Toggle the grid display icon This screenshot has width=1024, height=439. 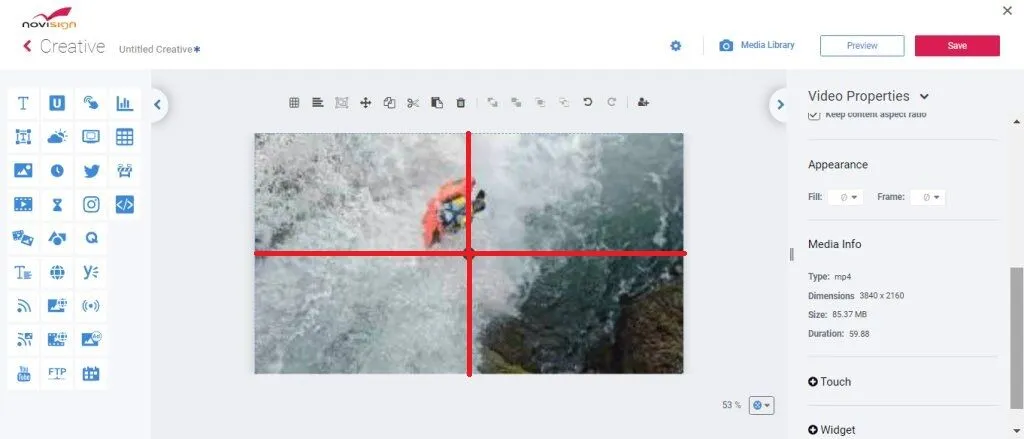pos(294,102)
